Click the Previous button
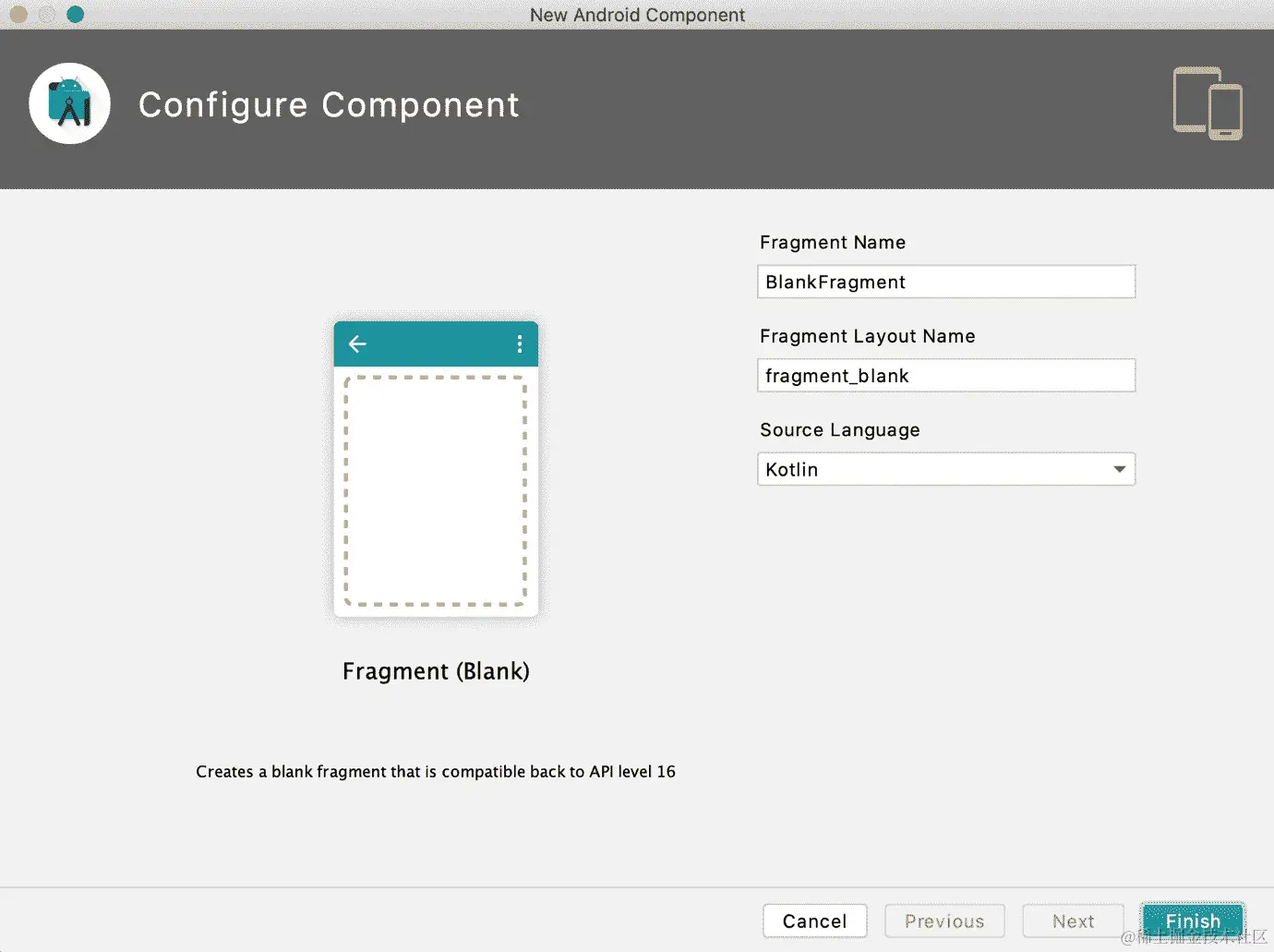Viewport: 1274px width, 952px height. (x=944, y=921)
